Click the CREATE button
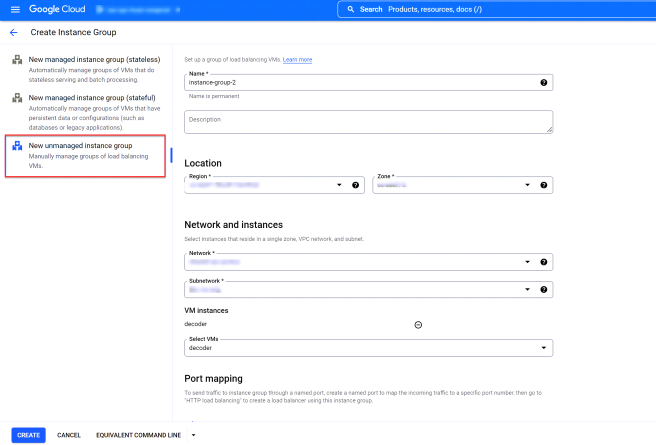The height and width of the screenshot is (445, 656). (28, 435)
